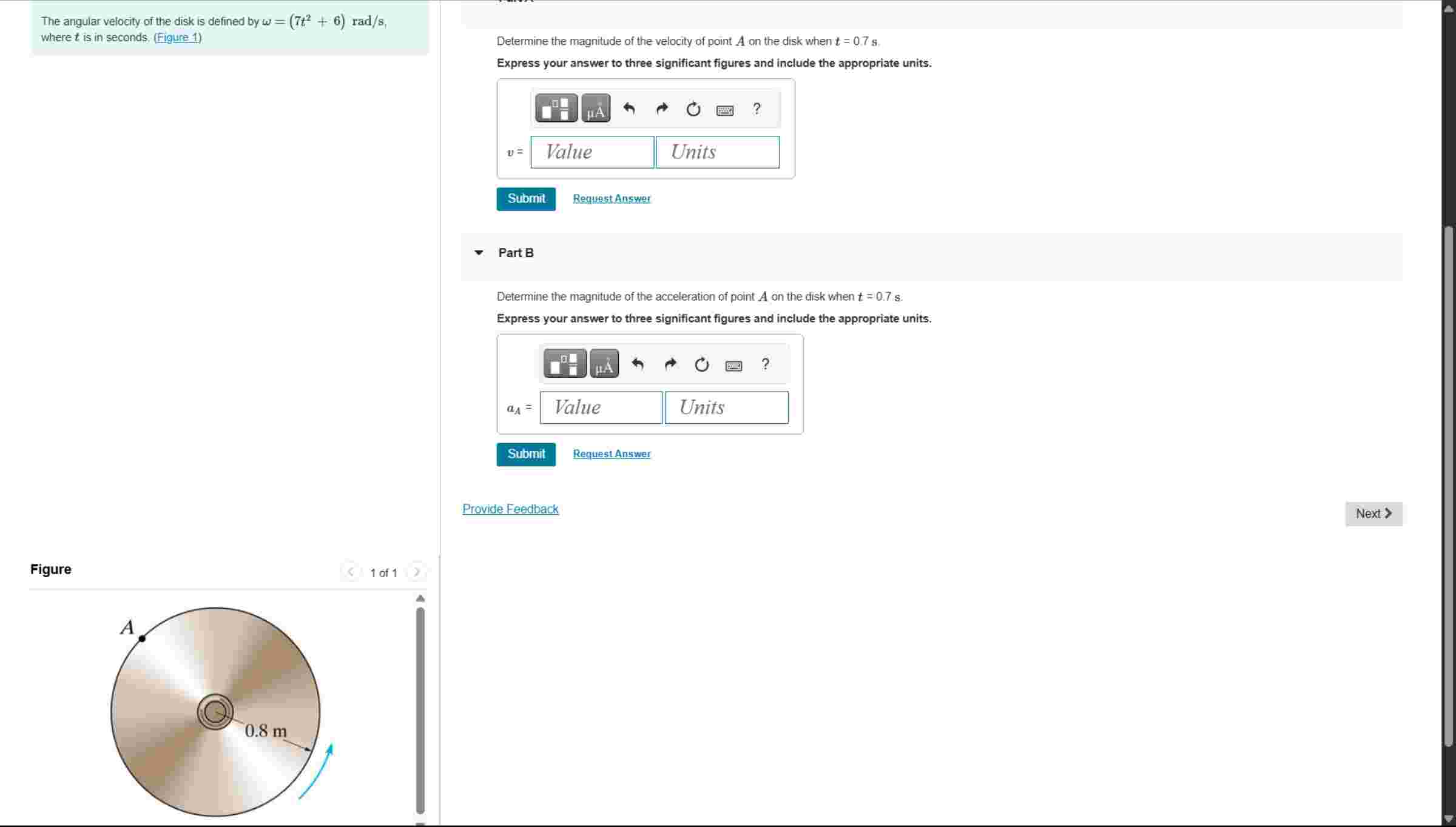Select the μA units icon in Part B
Screen dimensions: 1456x827
pos(604,364)
